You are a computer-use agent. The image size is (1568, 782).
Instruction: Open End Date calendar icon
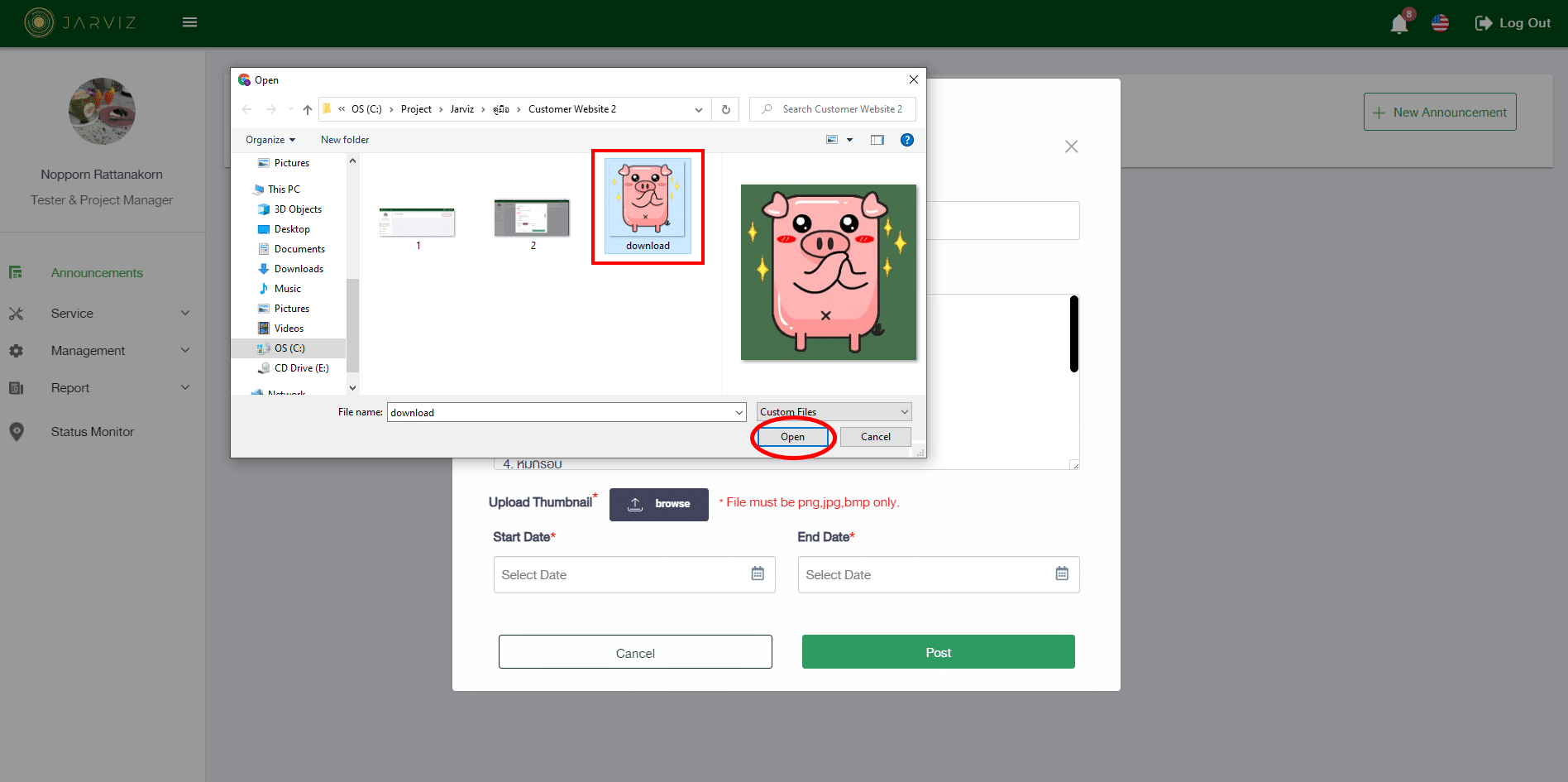tap(1062, 573)
